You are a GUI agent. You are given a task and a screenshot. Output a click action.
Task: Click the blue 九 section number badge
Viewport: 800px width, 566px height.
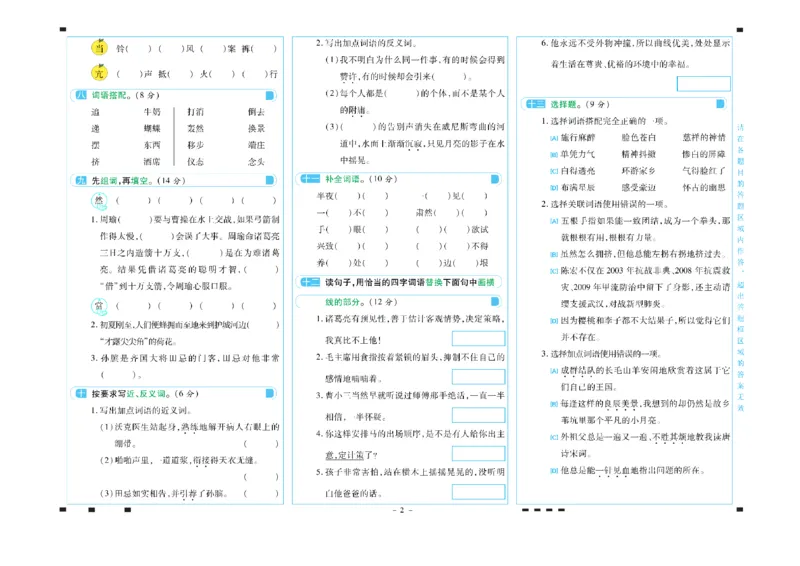coord(81,180)
